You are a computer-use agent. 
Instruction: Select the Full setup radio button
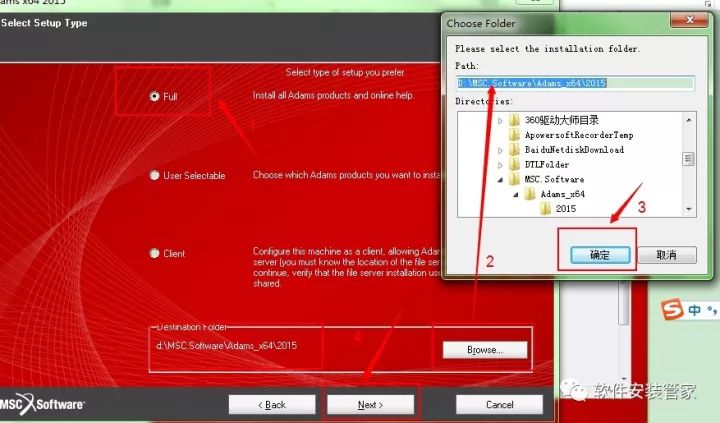pos(154,97)
